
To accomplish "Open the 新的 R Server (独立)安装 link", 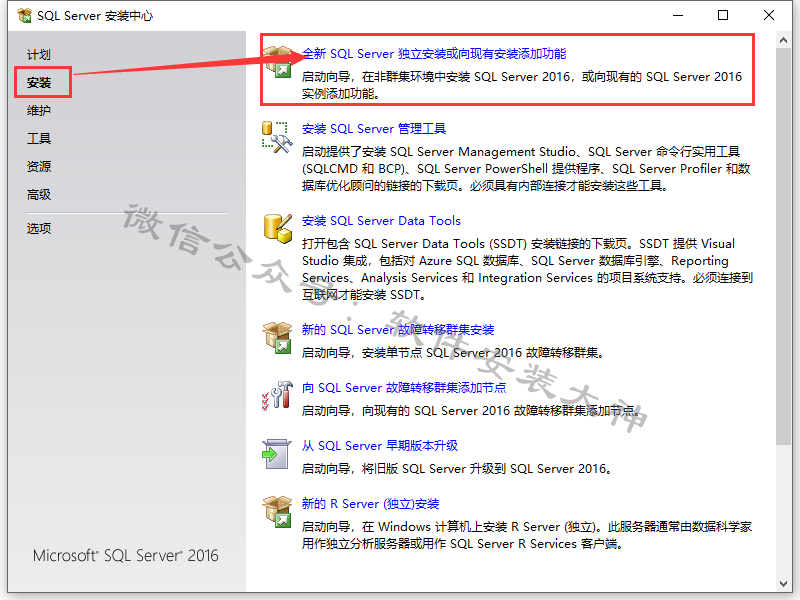I will tap(370, 504).
